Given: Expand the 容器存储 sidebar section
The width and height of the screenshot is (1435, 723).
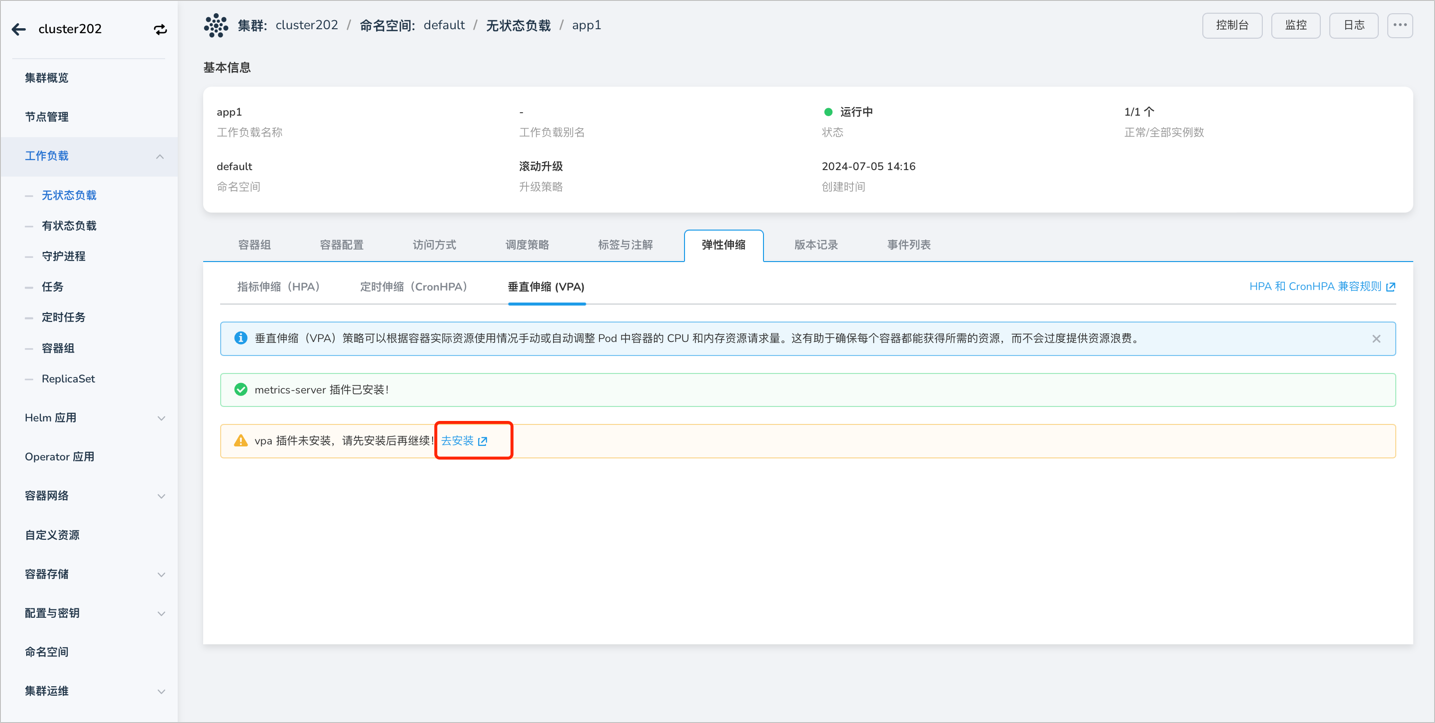Looking at the screenshot, I should tap(161, 574).
